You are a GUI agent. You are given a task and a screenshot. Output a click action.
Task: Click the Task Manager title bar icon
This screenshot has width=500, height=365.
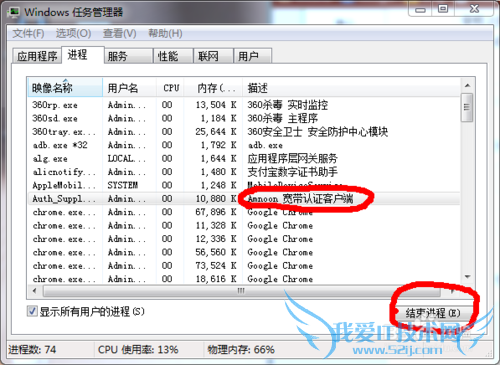[x=14, y=12]
